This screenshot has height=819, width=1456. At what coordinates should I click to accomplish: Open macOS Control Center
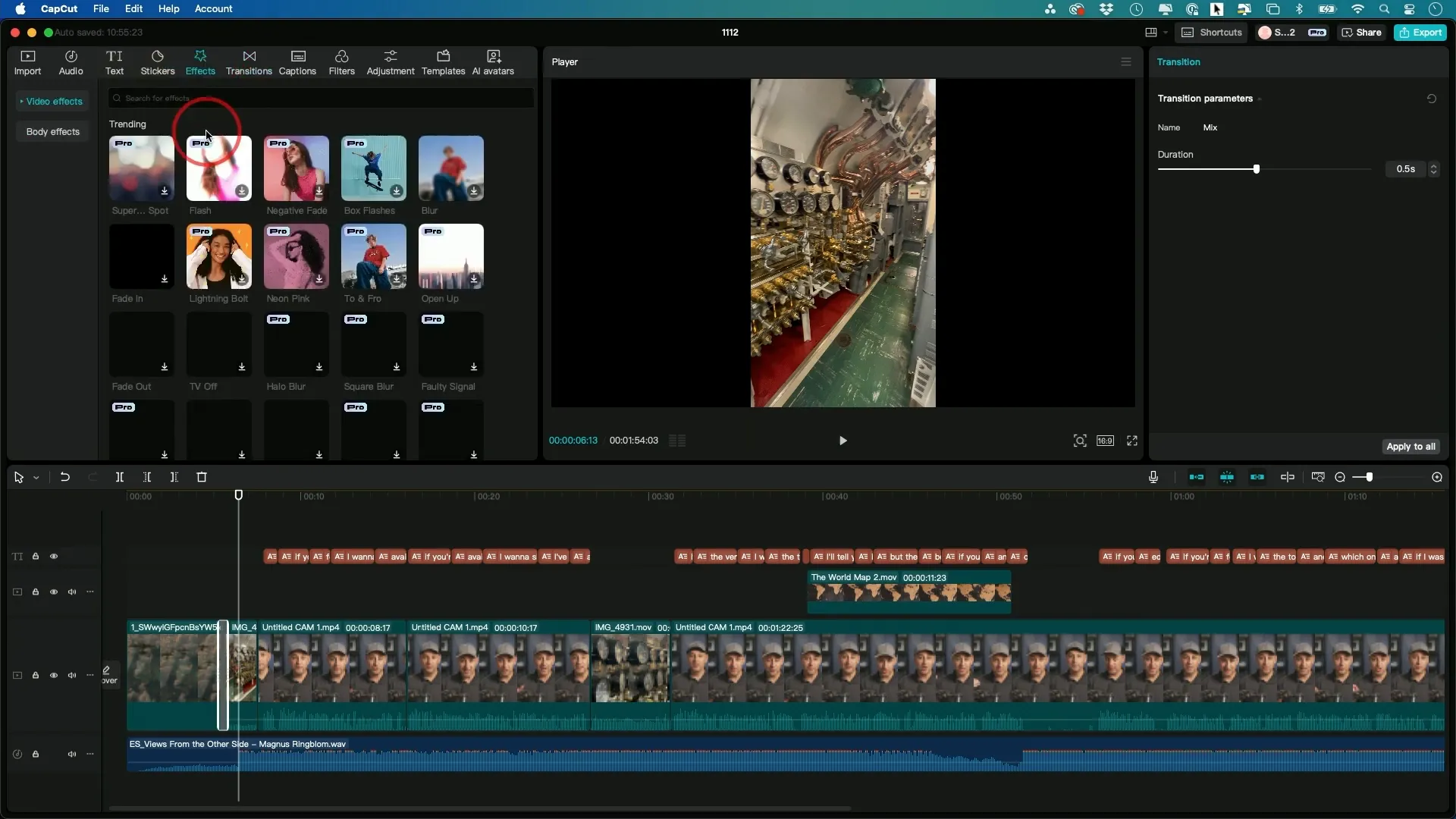pos(1410,9)
